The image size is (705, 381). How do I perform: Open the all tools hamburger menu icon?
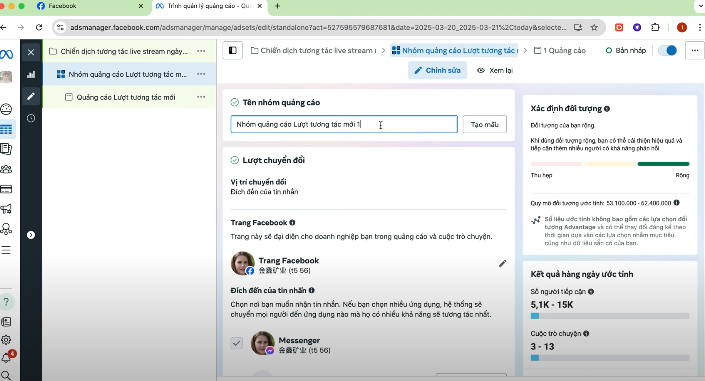(x=6, y=250)
